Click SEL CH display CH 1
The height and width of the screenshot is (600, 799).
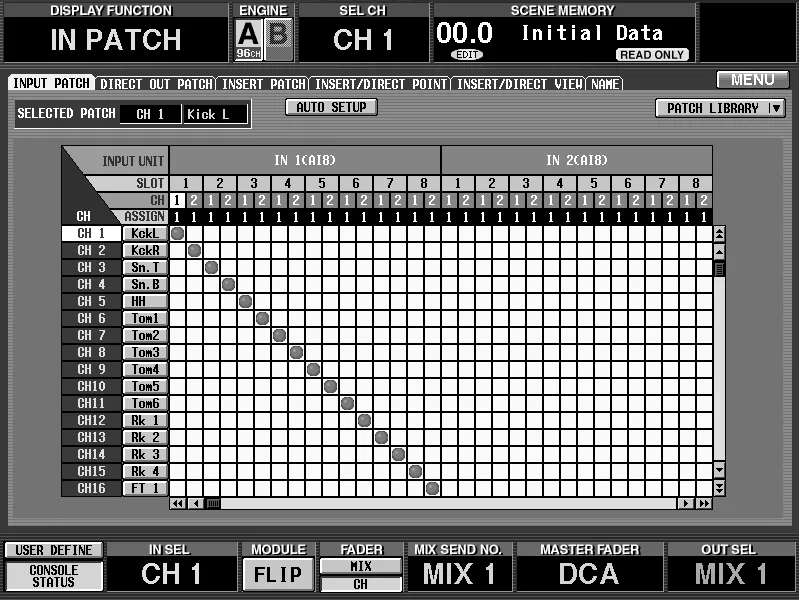(x=363, y=40)
